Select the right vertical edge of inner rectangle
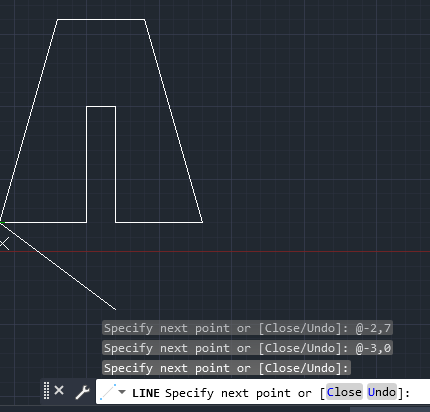Screen dimensions: 430x412 [116, 164]
